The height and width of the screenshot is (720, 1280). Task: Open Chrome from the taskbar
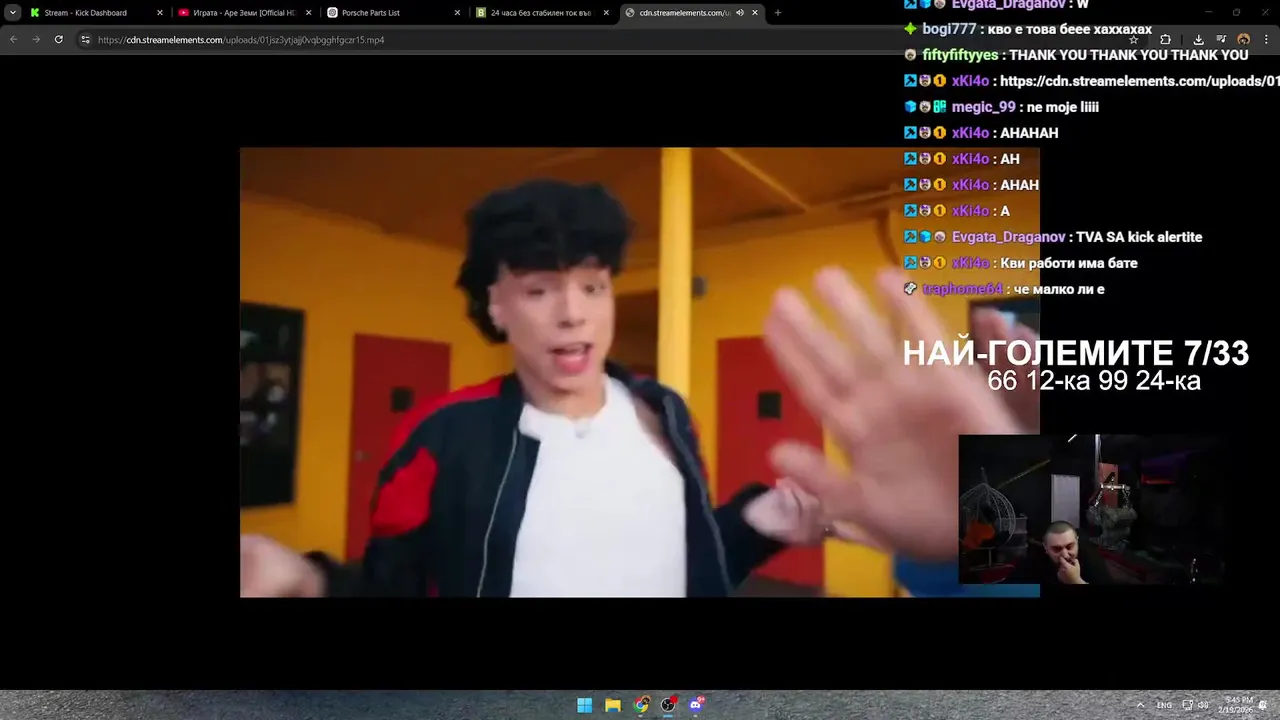(641, 705)
